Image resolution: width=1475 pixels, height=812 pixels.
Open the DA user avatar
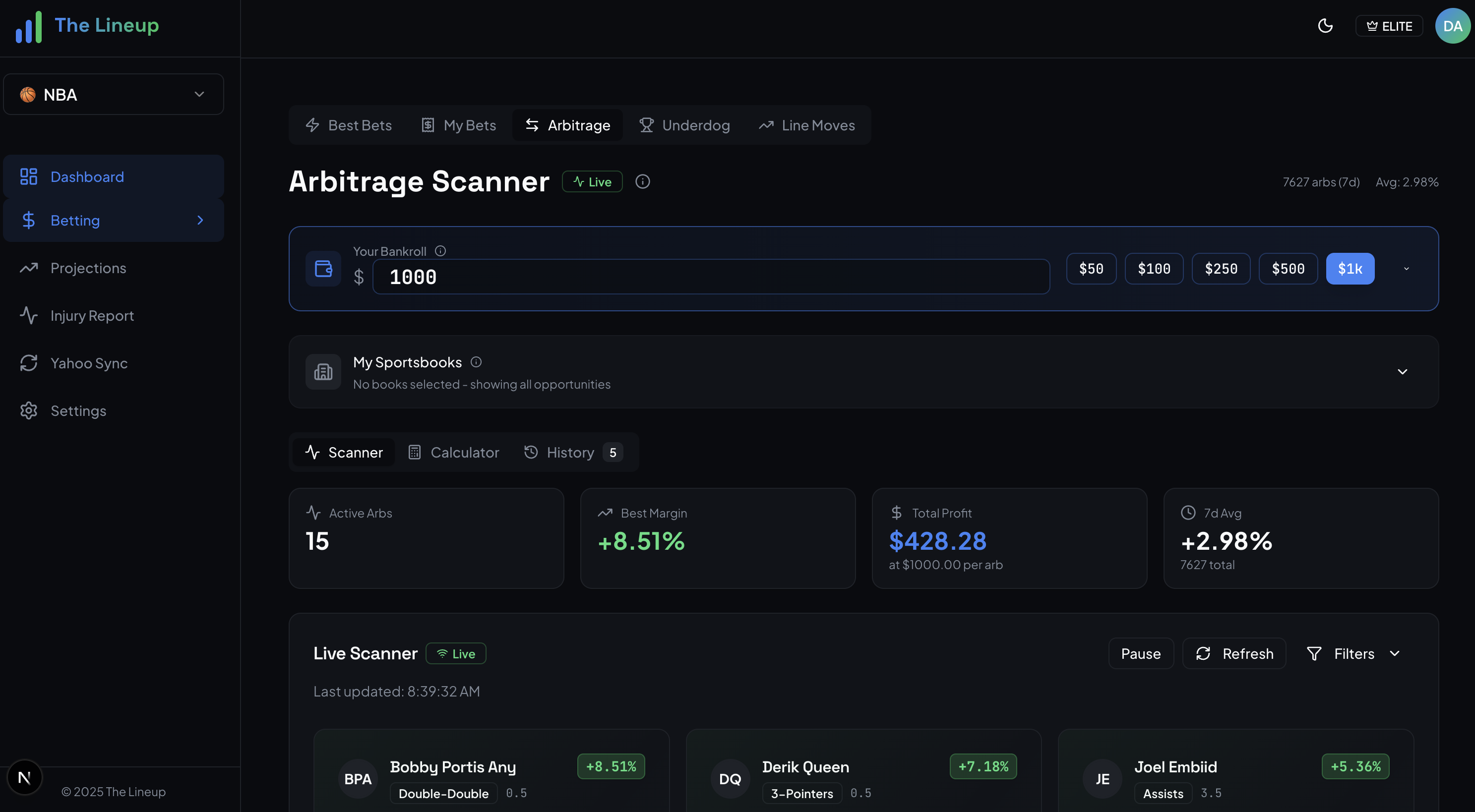click(x=1452, y=26)
